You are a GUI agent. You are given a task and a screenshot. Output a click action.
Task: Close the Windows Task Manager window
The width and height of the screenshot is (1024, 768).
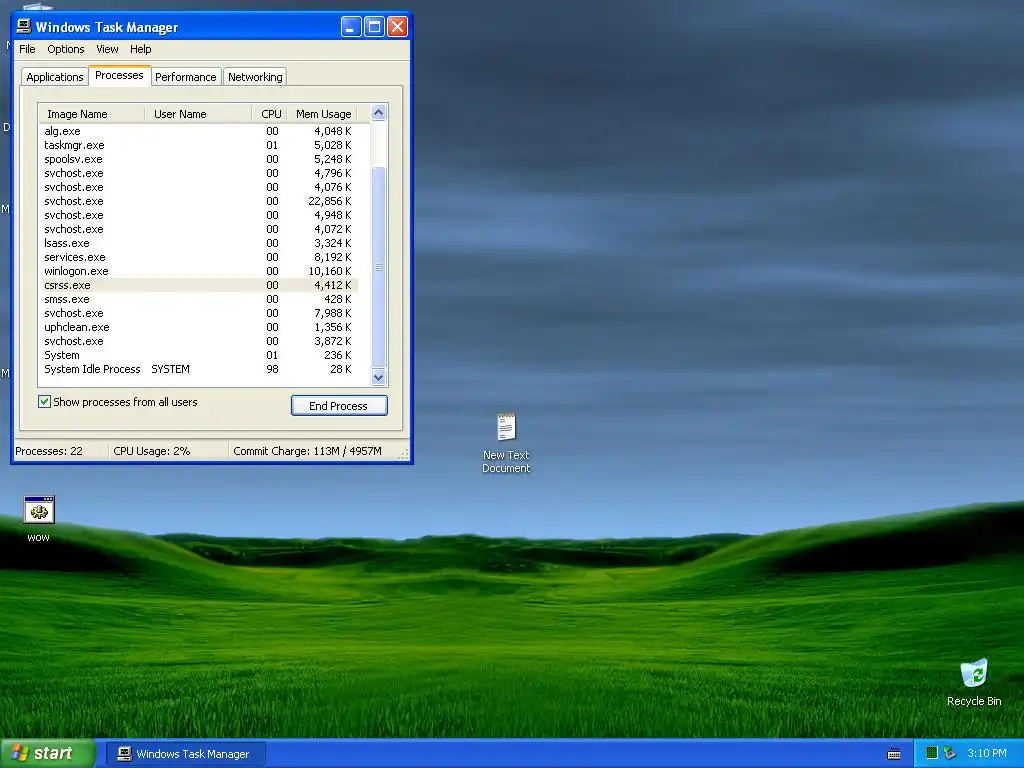click(398, 27)
